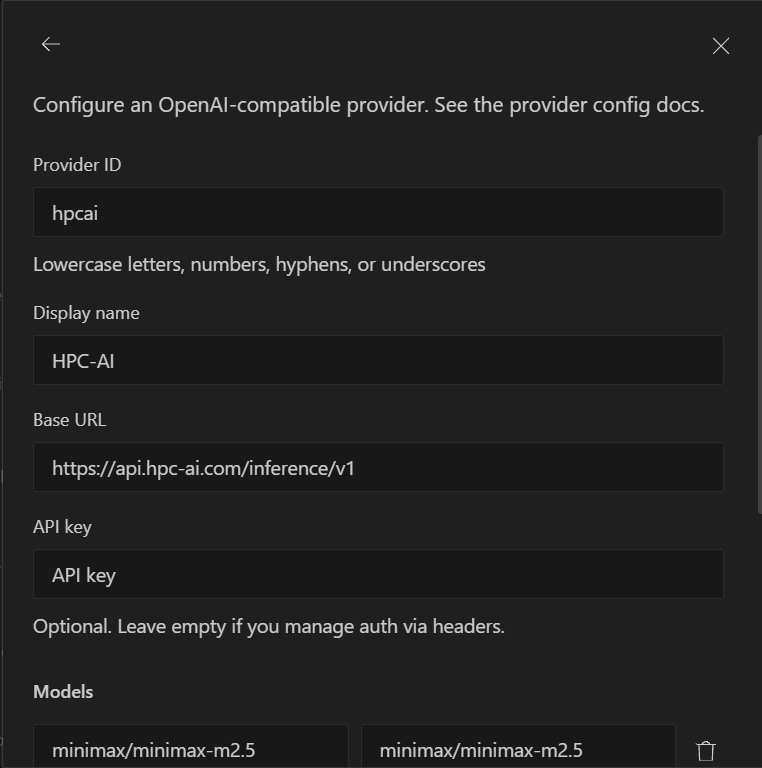Viewport: 762px width, 768px height.
Task: Click the "Provider ID" label text
Action: (77, 165)
